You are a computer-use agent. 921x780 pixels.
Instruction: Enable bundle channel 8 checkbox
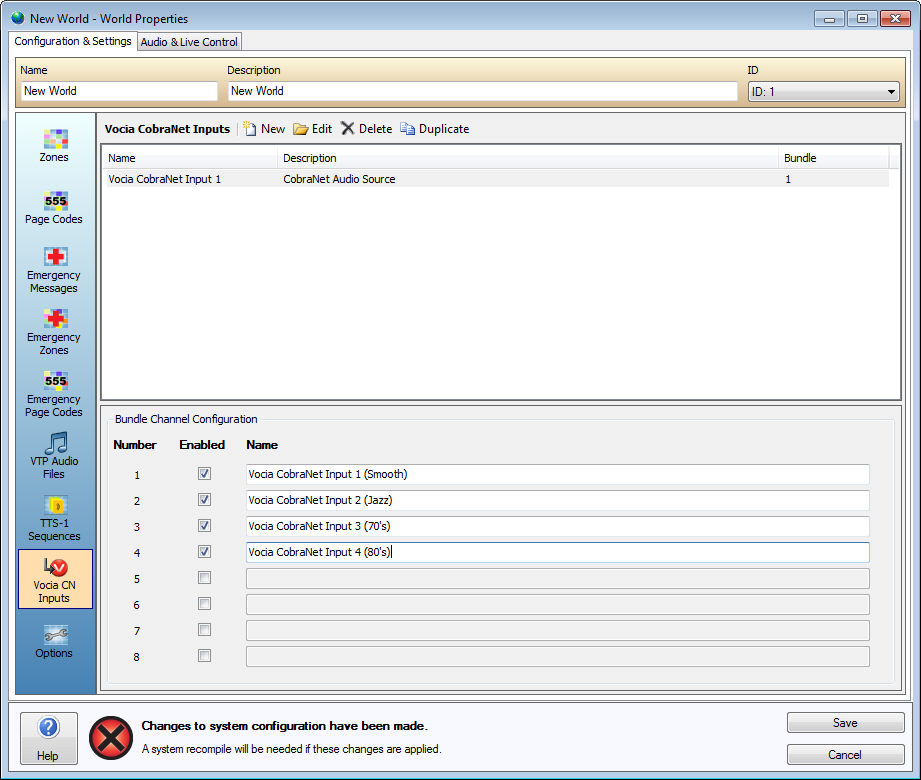(x=204, y=655)
